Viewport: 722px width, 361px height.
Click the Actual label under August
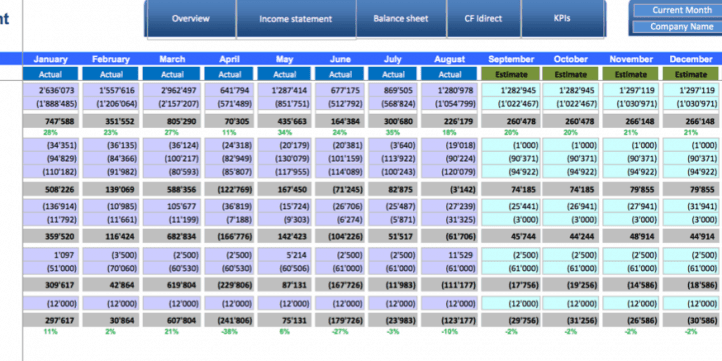(449, 74)
